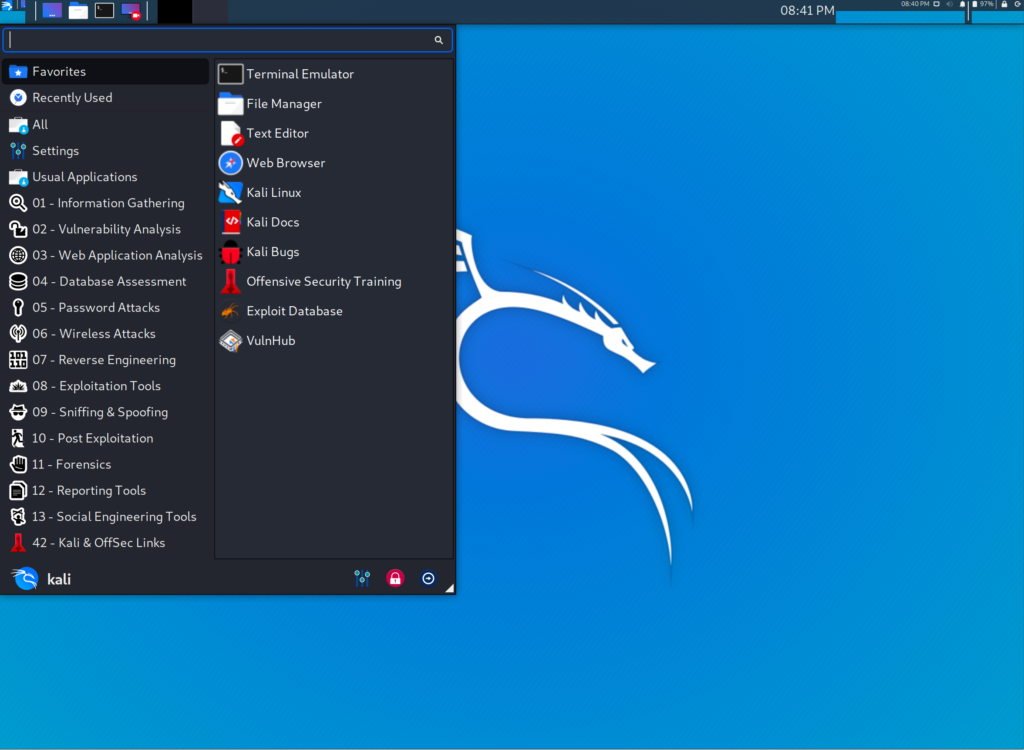The height and width of the screenshot is (750, 1024).
Task: Open the Settings category
Action: coord(106,150)
